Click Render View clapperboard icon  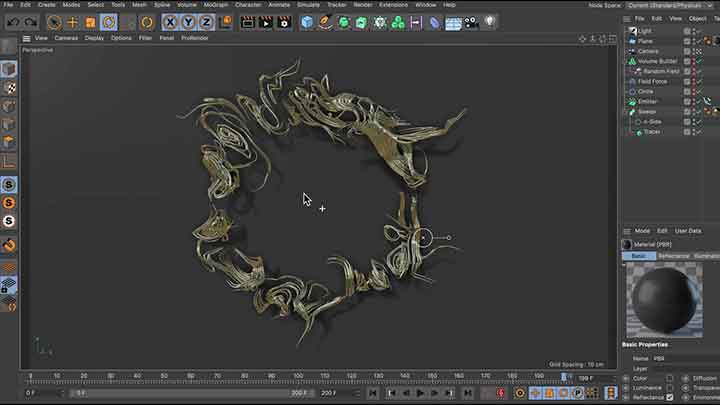[x=248, y=22]
